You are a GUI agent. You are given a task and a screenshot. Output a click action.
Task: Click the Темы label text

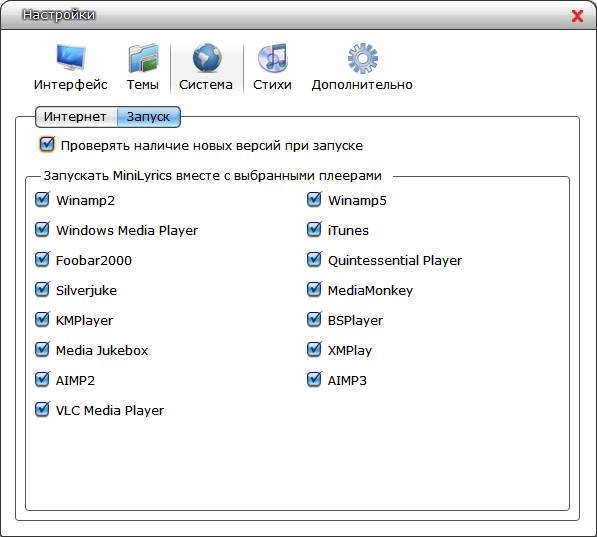click(143, 85)
